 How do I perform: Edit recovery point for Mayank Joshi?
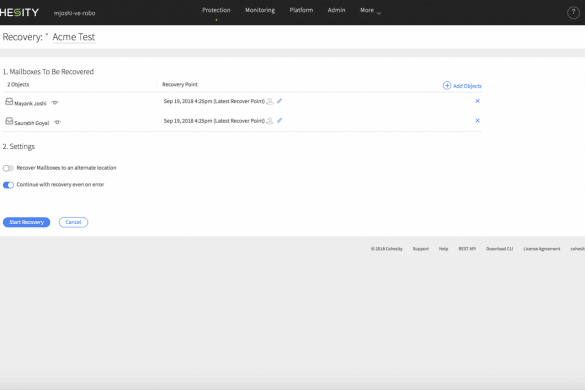[279, 101]
